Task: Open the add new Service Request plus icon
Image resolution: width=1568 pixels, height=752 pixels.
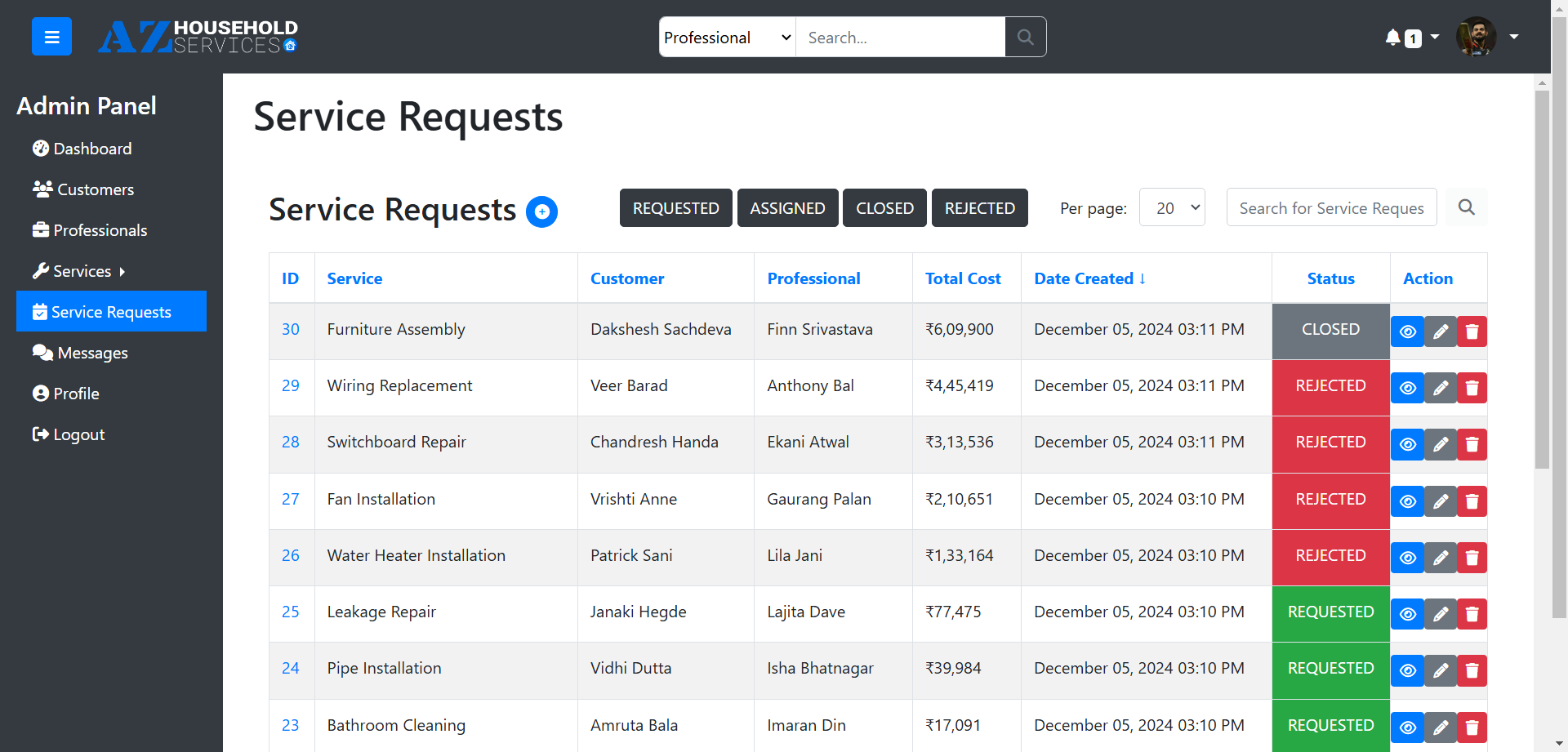Action: pyautogui.click(x=541, y=211)
